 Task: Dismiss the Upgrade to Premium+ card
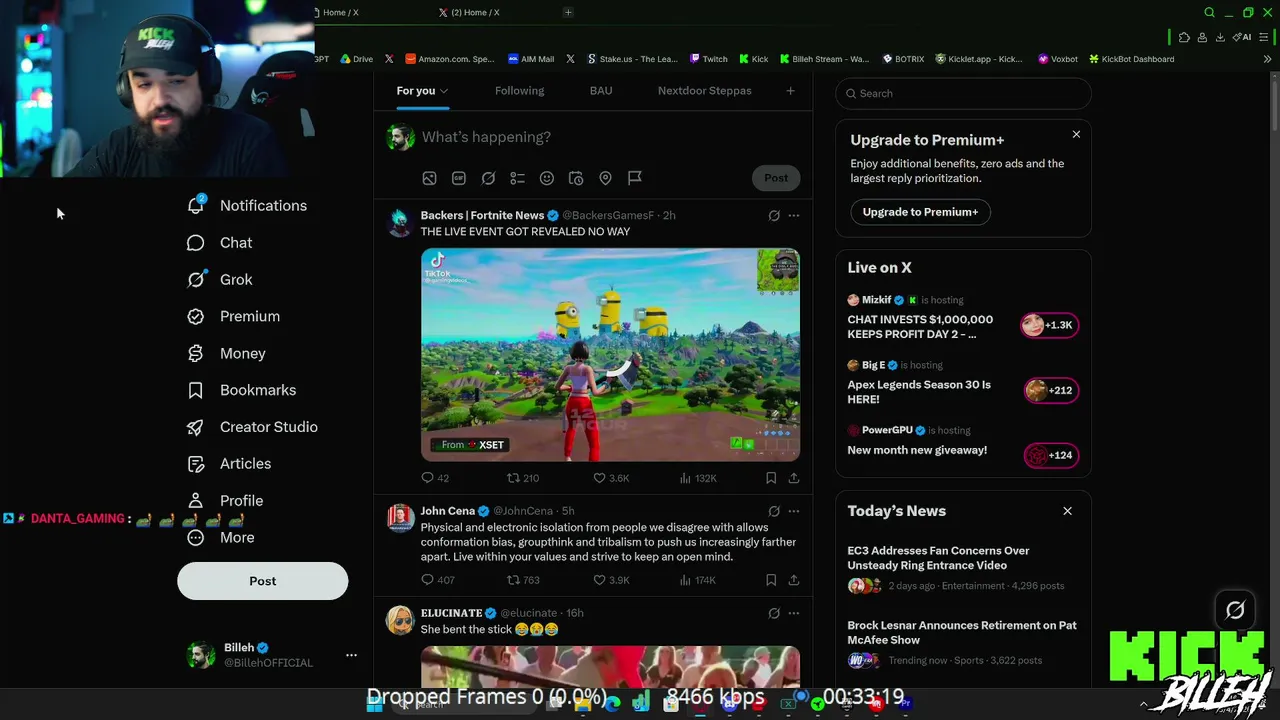(1076, 134)
